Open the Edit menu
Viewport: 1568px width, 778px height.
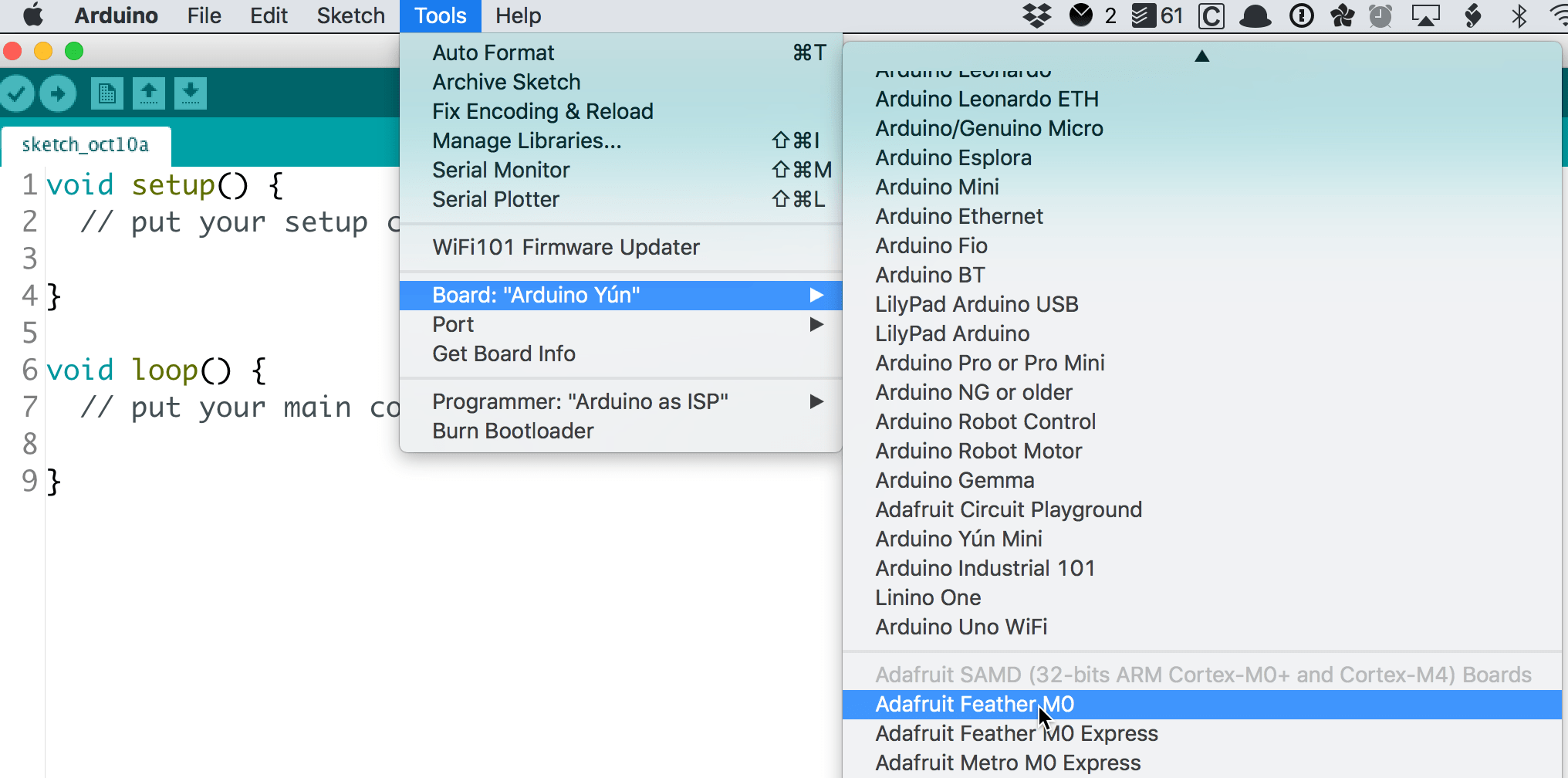tap(269, 15)
